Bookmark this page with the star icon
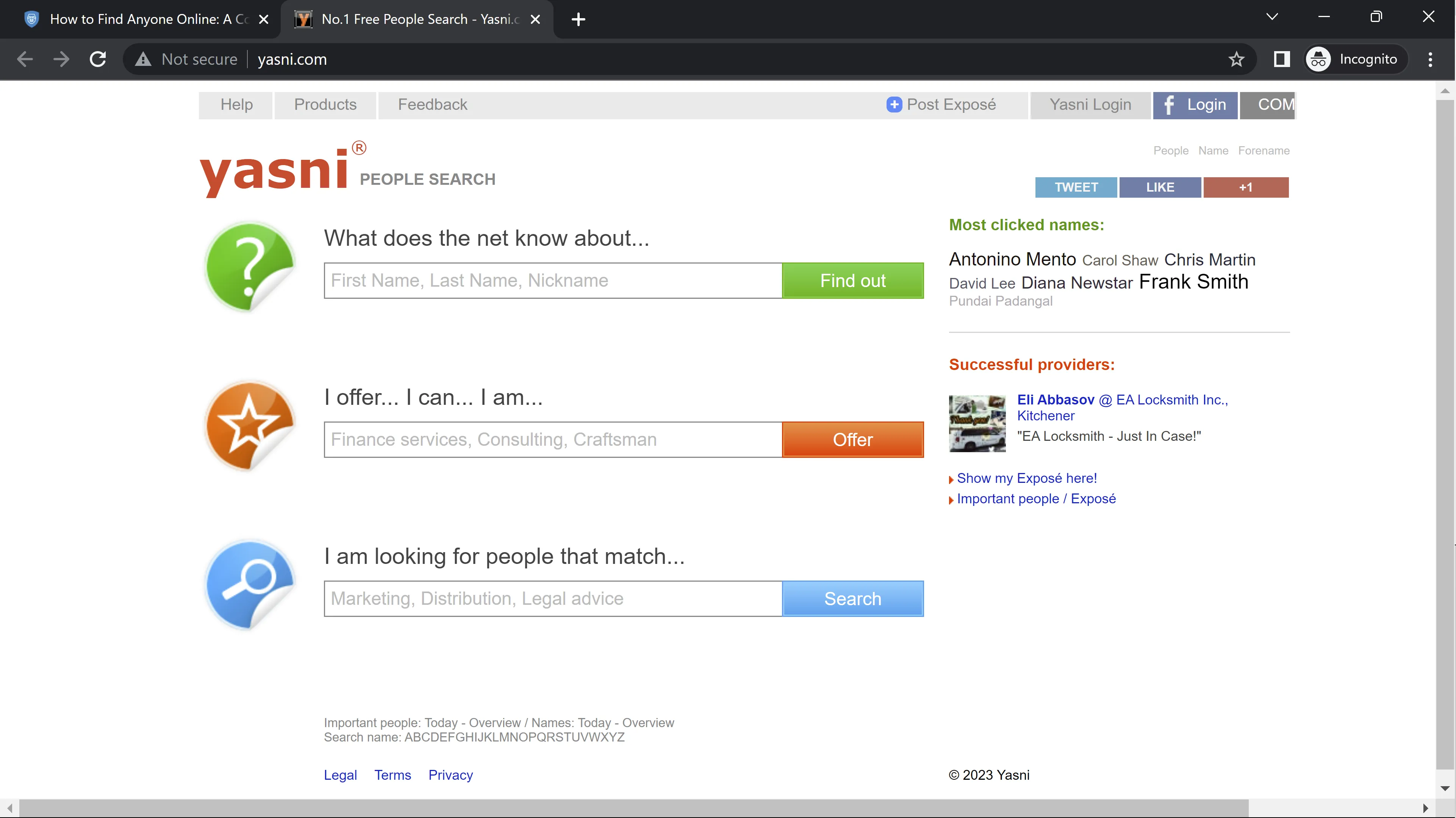The height and width of the screenshot is (818, 1456). [1236, 59]
